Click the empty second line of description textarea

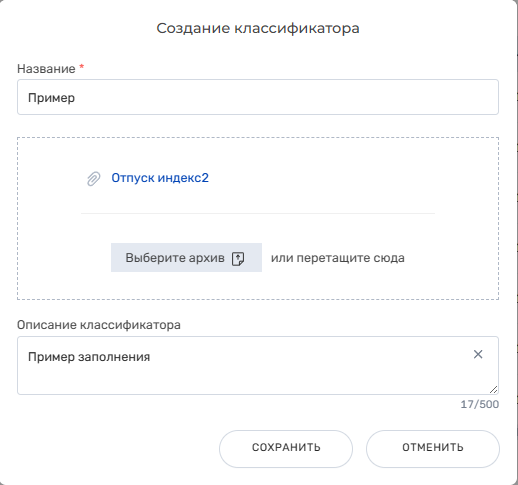pos(233,378)
